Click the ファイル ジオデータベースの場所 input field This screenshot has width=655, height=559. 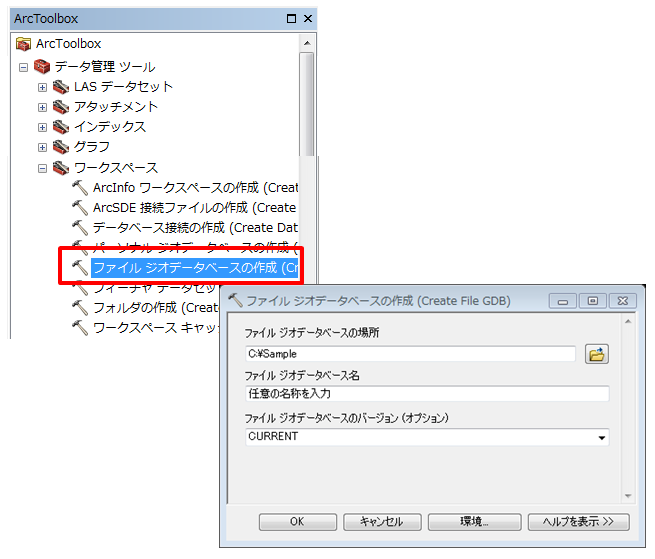click(411, 354)
